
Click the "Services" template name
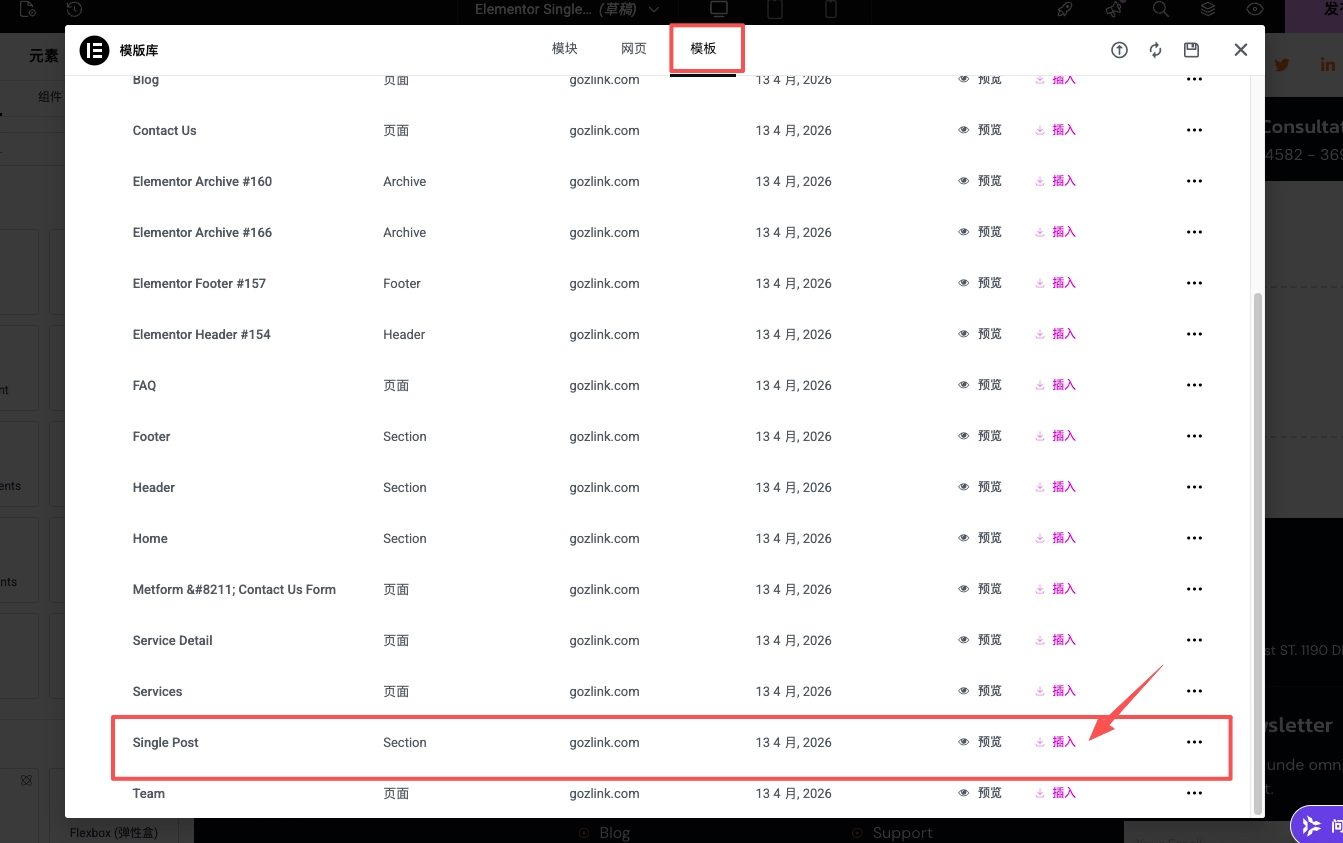coord(157,692)
